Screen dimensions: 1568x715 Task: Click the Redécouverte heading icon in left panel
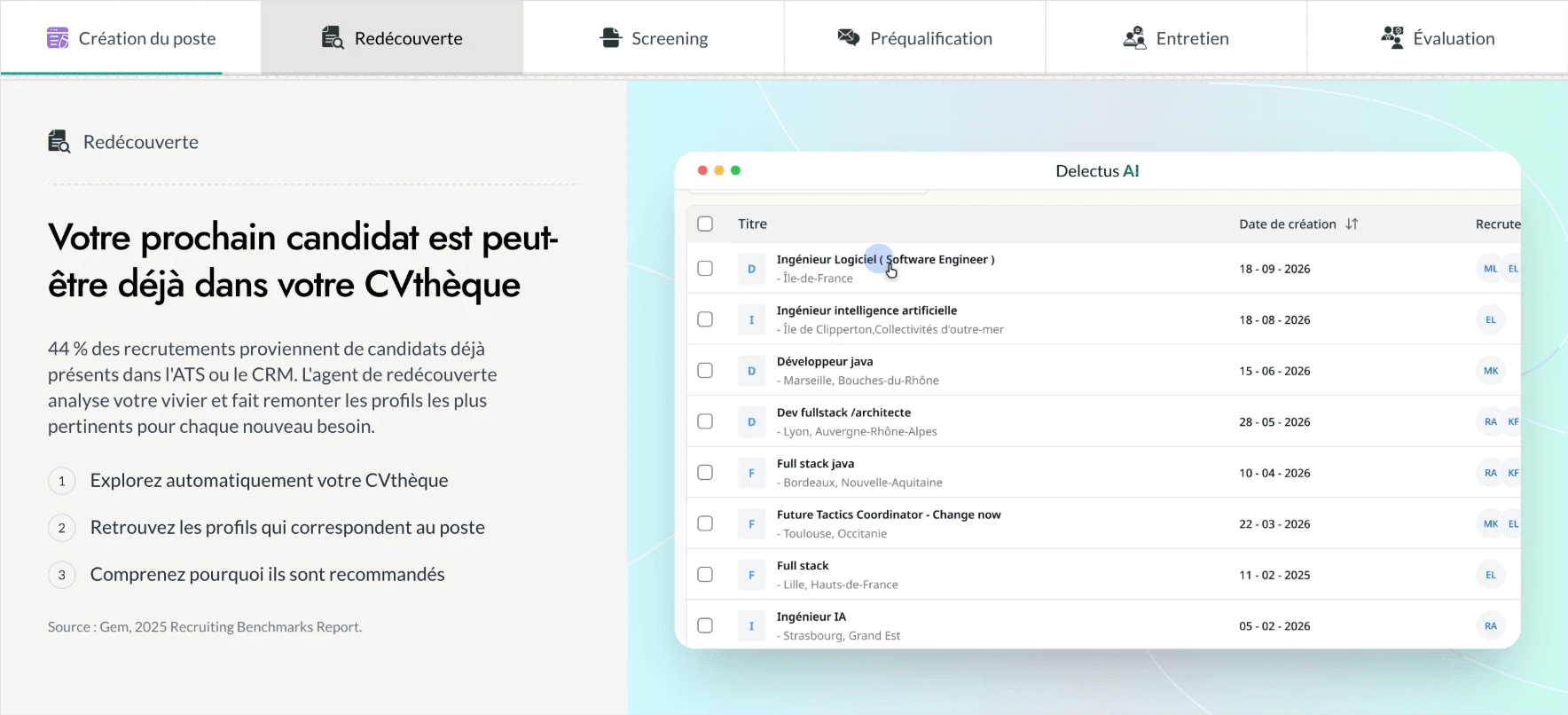[59, 141]
